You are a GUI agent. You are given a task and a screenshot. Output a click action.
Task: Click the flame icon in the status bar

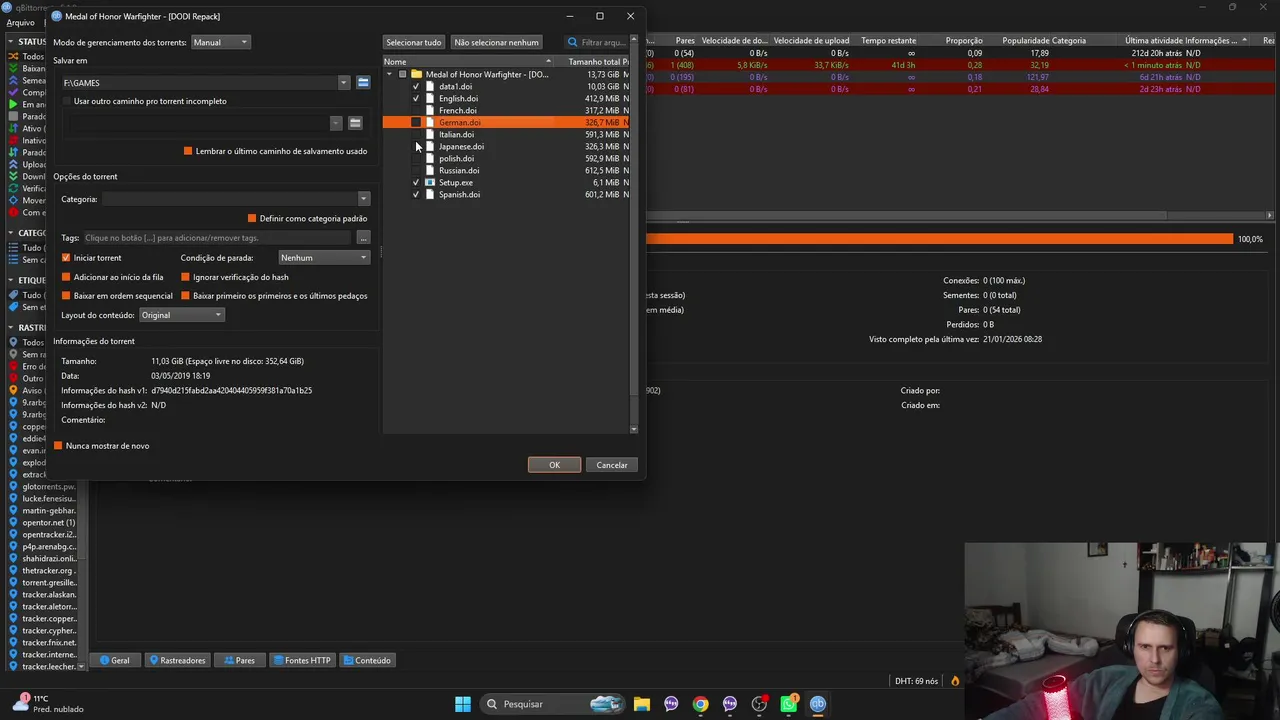(x=955, y=681)
